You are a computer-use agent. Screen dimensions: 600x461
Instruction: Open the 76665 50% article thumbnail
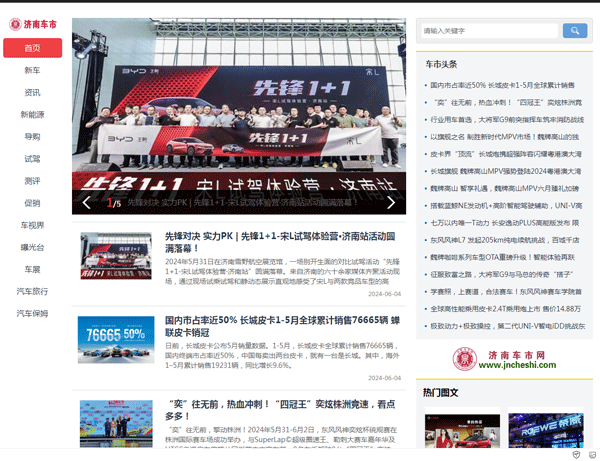[116, 339]
